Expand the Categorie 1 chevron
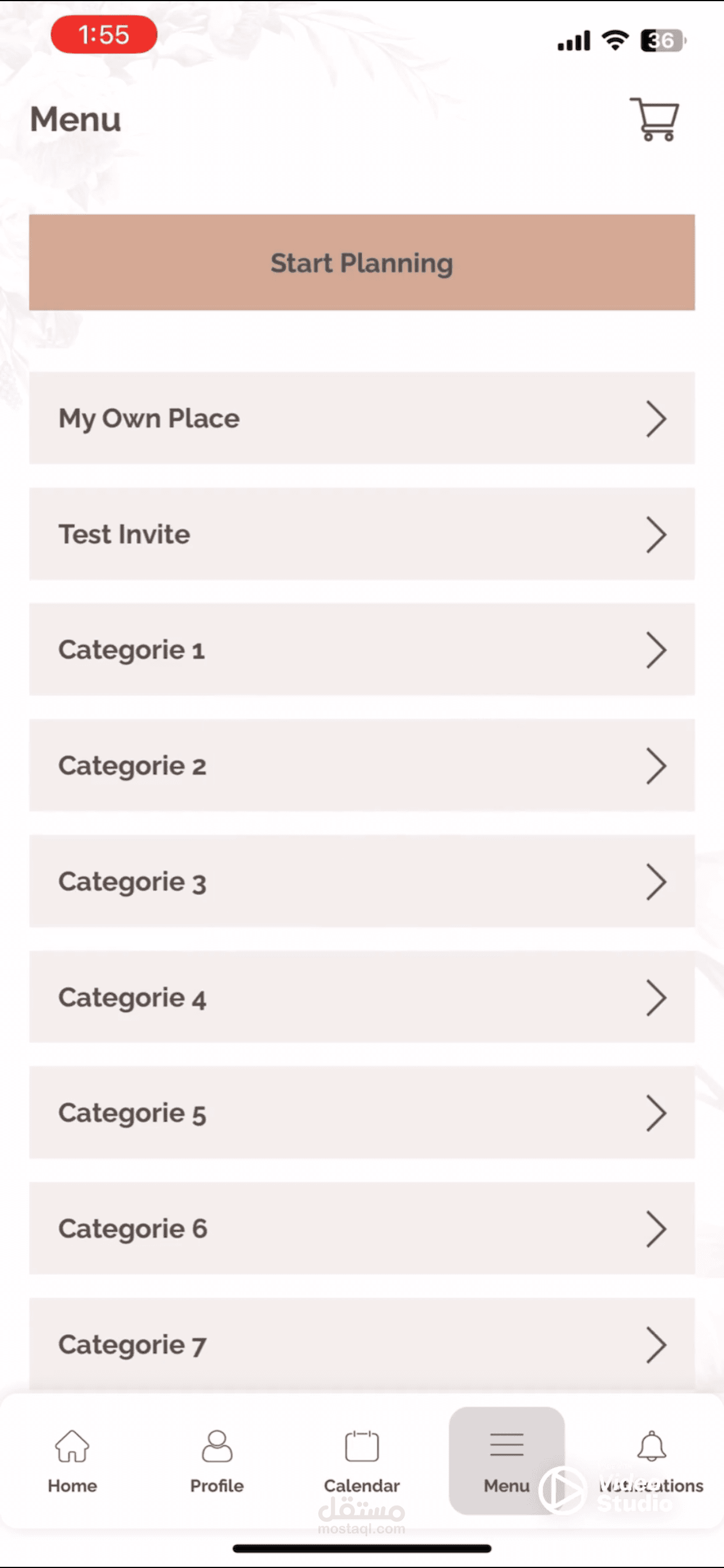This screenshot has height=1568, width=724. [656, 650]
